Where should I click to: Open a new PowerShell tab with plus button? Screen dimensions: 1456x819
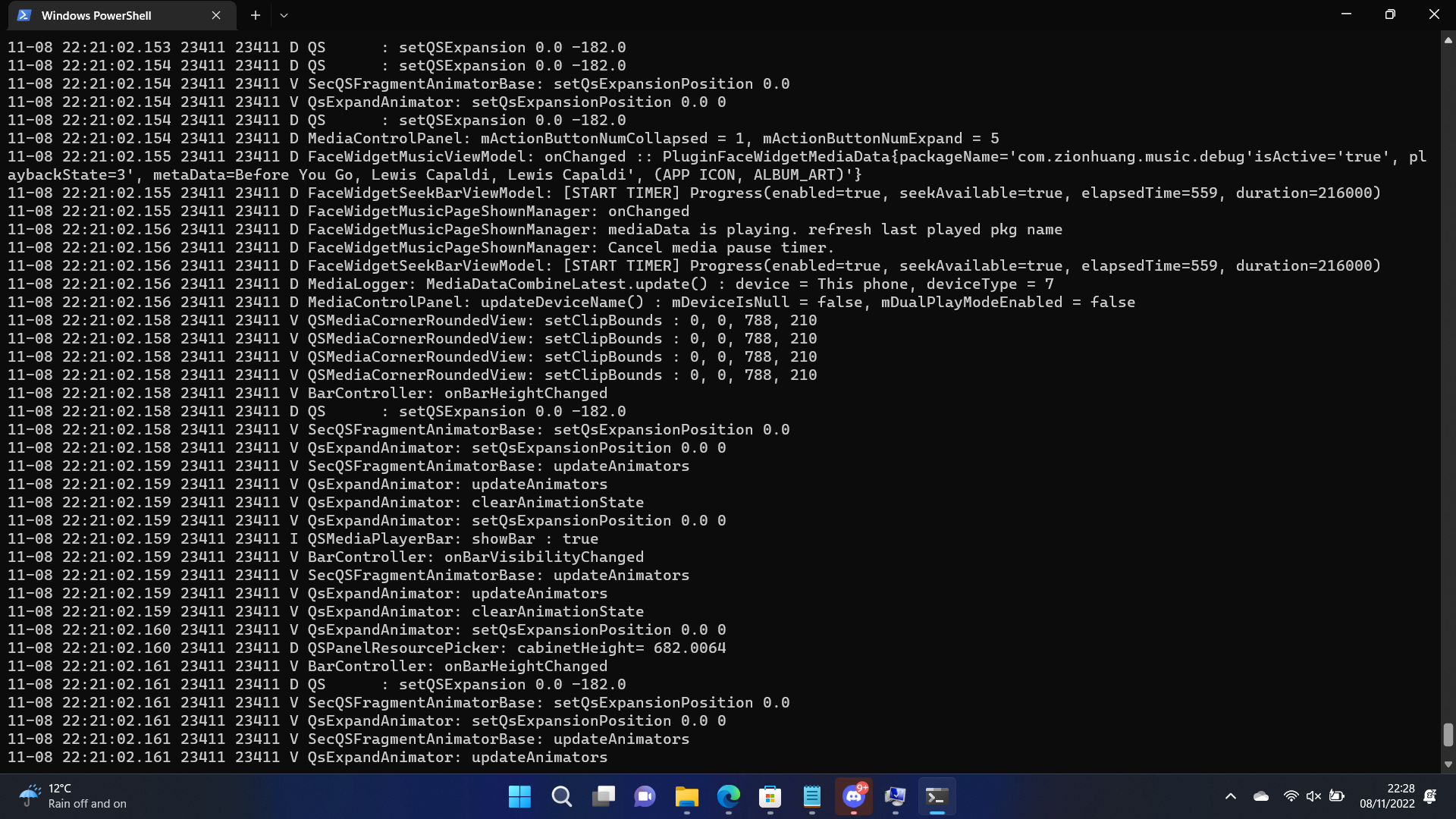click(x=256, y=15)
